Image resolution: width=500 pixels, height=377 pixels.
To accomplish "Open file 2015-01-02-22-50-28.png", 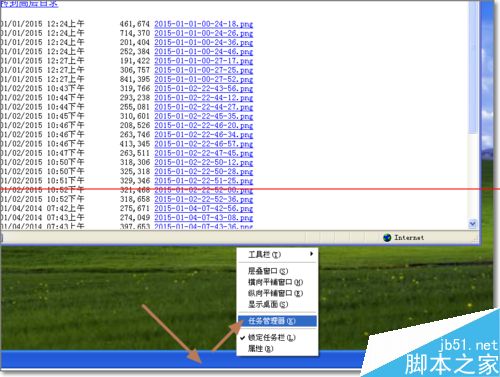I will point(203,172).
